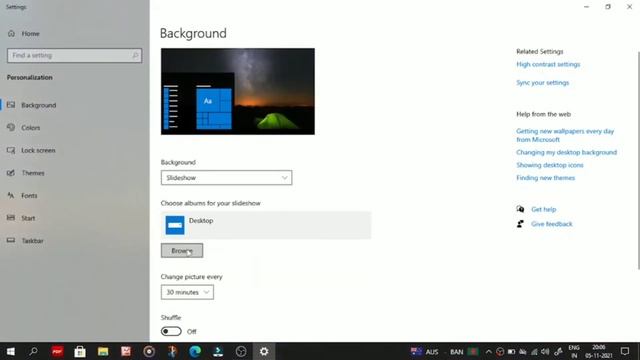Viewport: 640px width, 360px height.
Task: Click the Themes brush icon in sidebar
Action: coord(11,173)
